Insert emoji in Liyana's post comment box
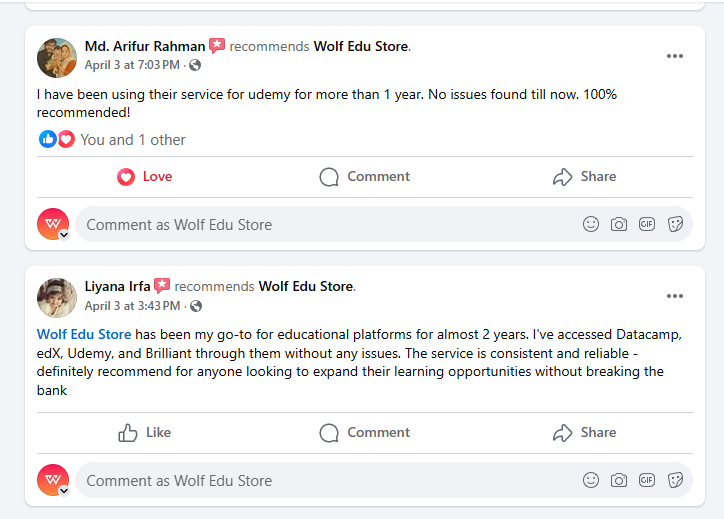724x519 pixels. coord(591,480)
